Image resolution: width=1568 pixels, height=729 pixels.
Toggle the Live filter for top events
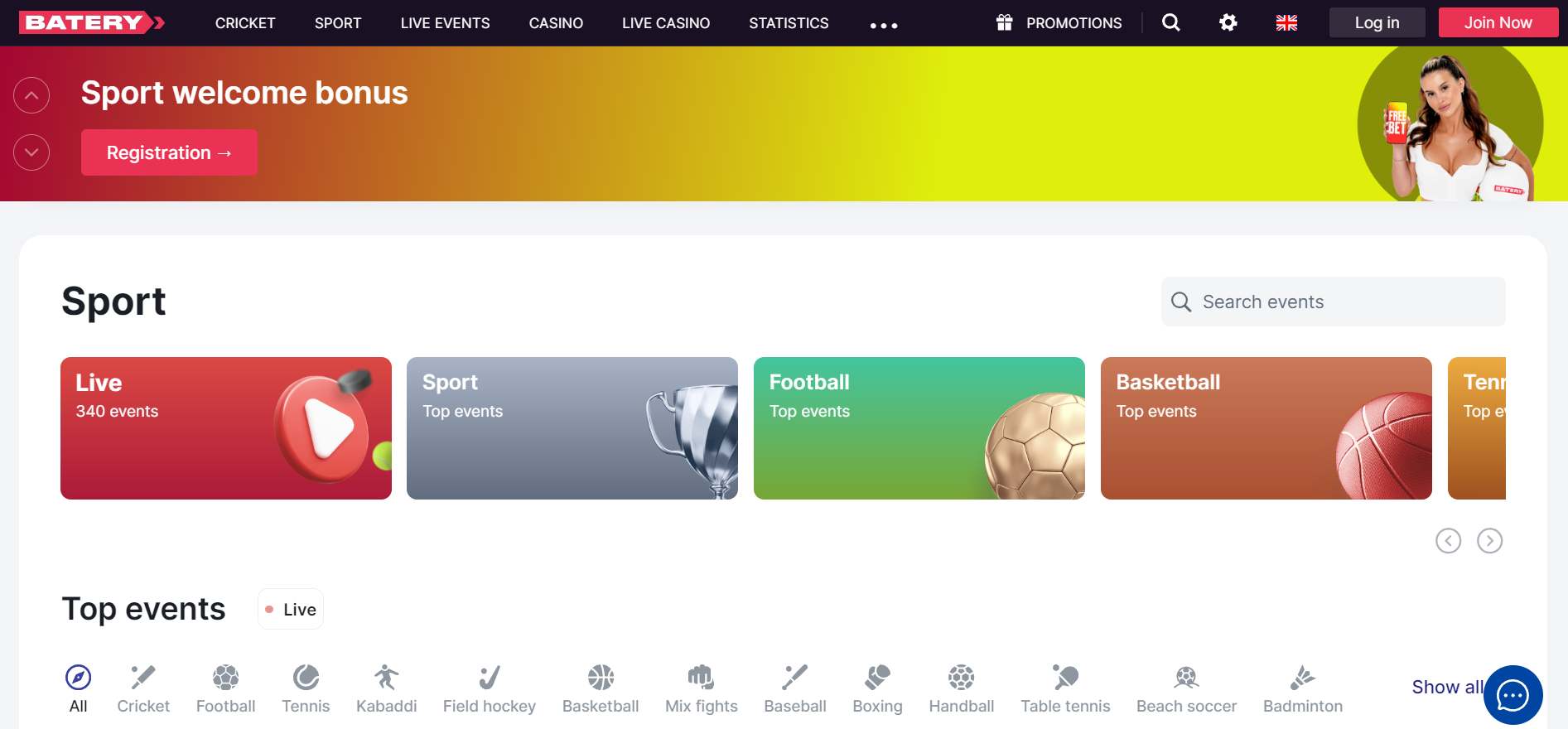click(x=291, y=610)
